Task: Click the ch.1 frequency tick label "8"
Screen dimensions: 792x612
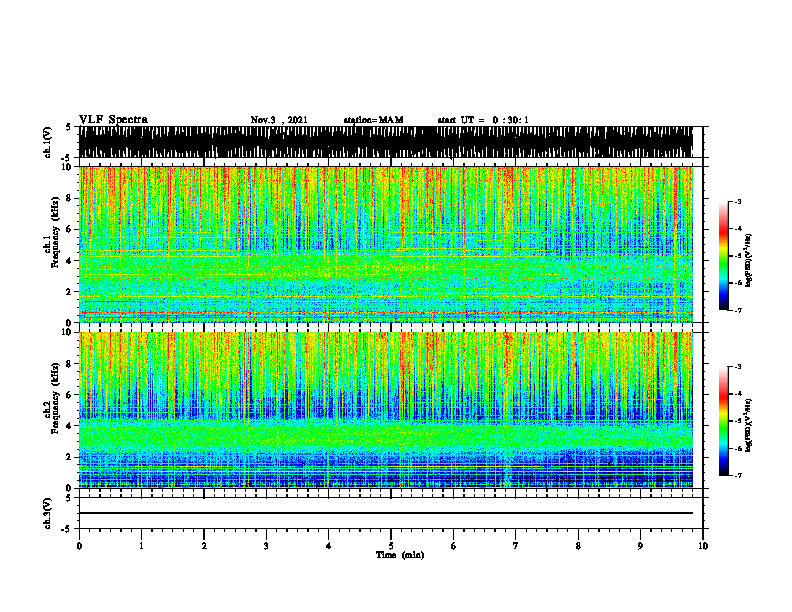Action: pyautogui.click(x=70, y=198)
